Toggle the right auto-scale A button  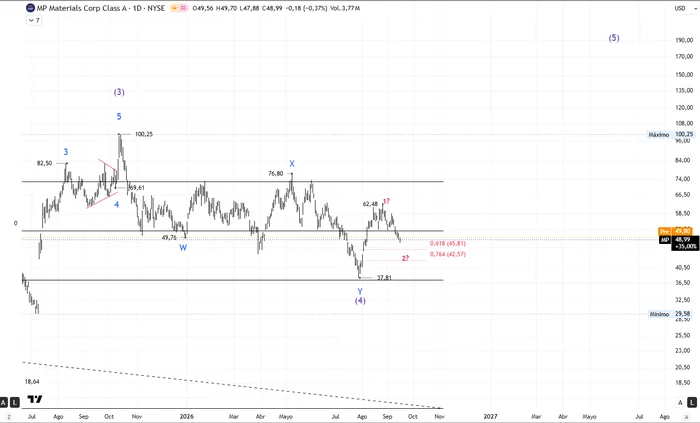click(680, 402)
